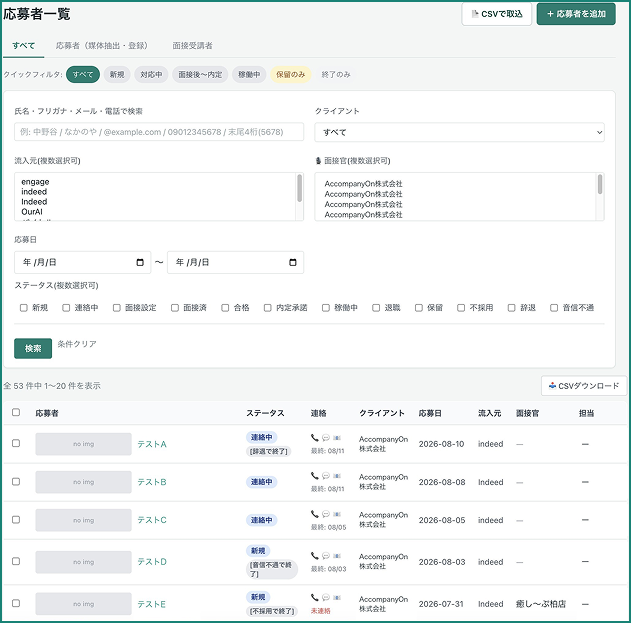Select first AccompanyOn株式会社 in 面接官 list
Image resolution: width=631 pixels, height=623 pixels.
tap(363, 184)
